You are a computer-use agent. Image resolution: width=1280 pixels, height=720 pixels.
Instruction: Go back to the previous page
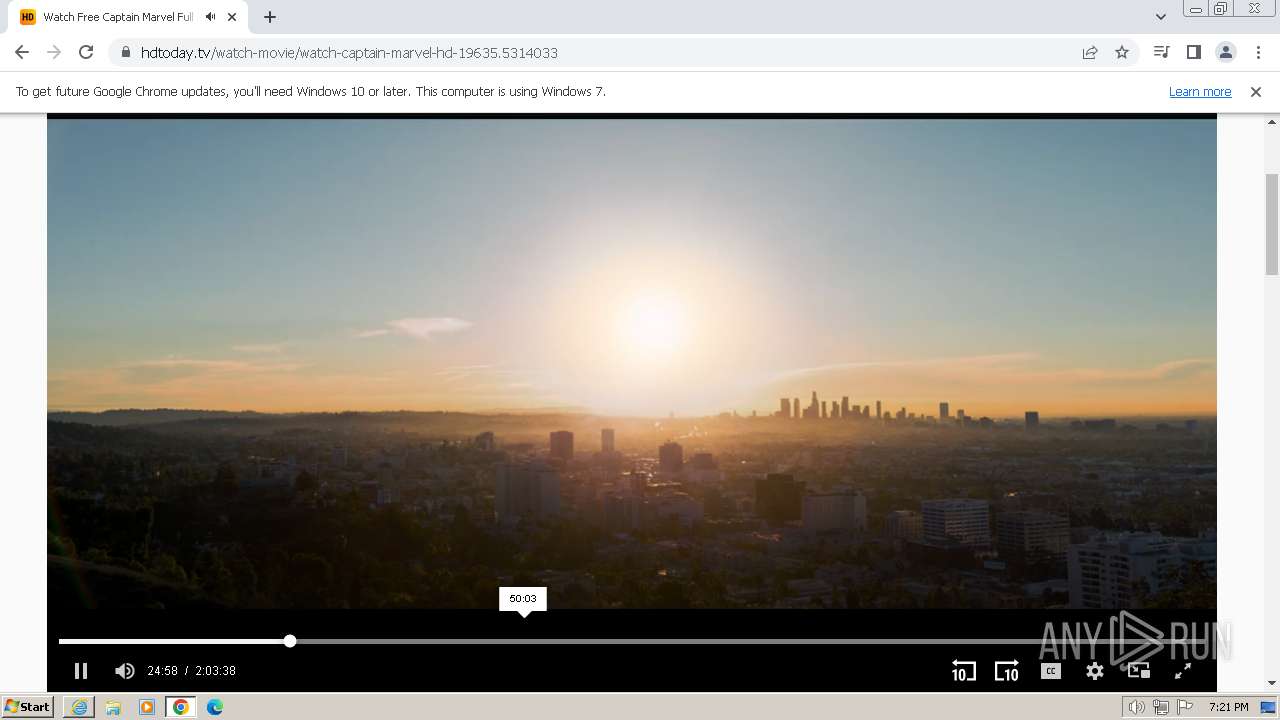[x=22, y=52]
